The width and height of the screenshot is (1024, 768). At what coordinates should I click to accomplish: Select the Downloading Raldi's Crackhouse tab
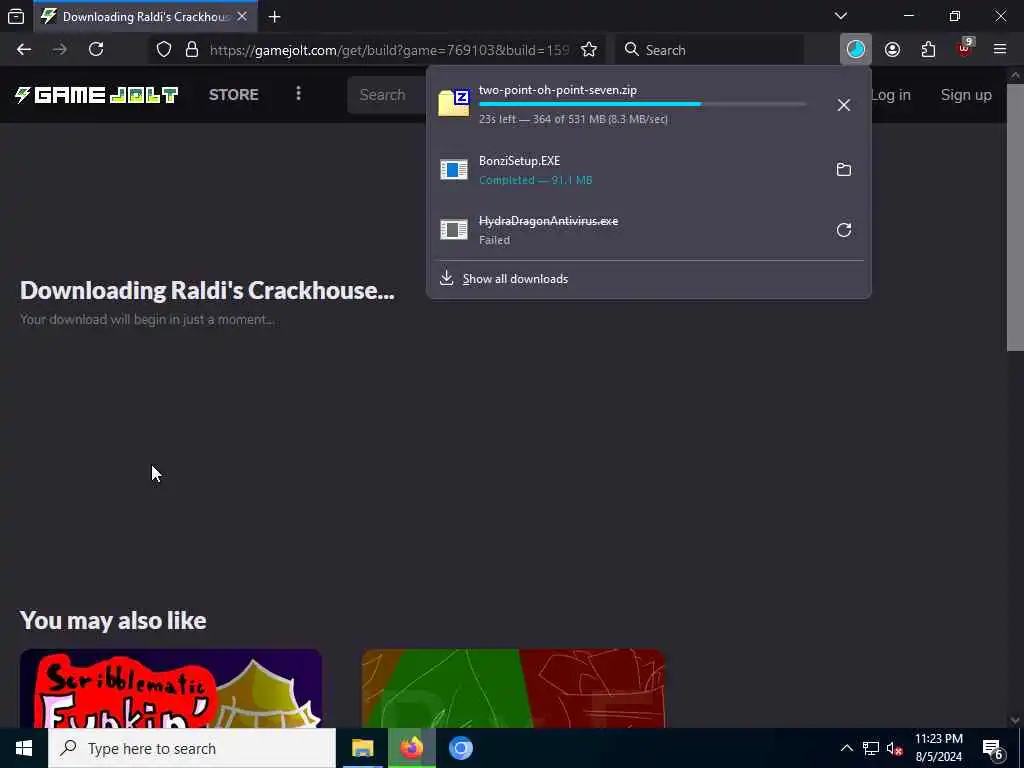click(x=144, y=16)
